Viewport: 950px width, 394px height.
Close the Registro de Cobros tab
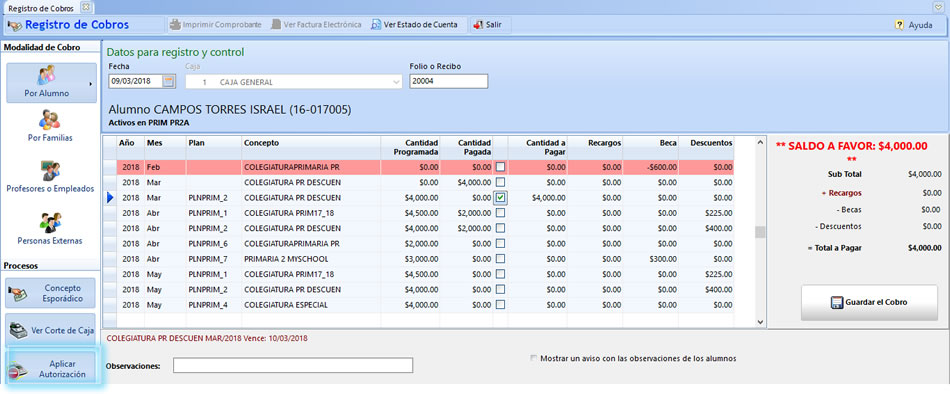tap(85, 7)
